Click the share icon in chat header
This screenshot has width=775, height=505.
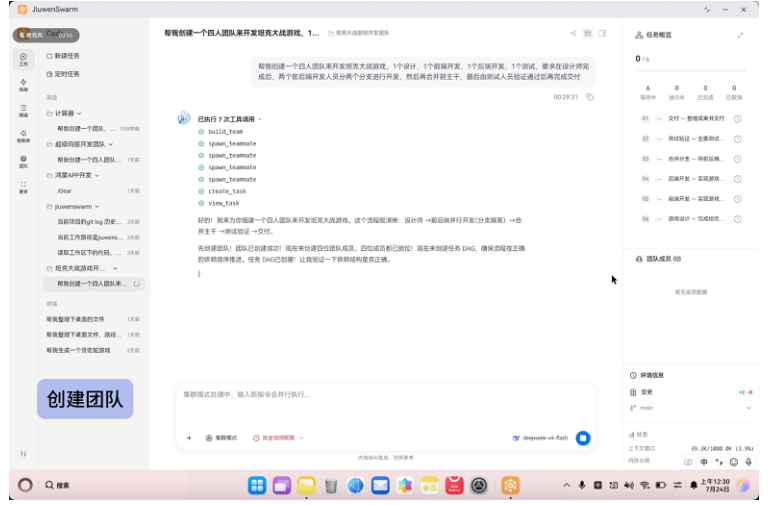click(573, 34)
